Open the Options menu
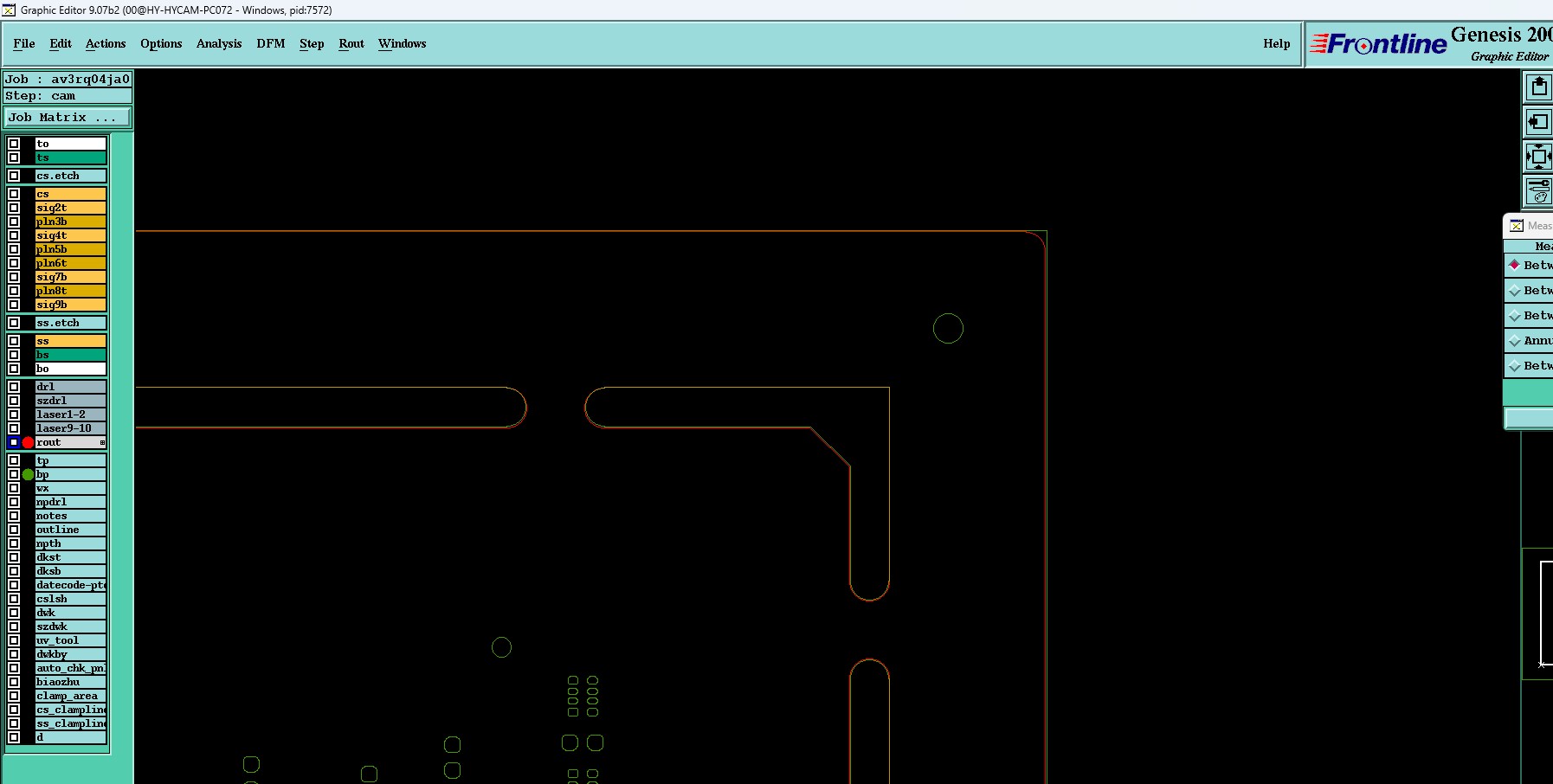This screenshot has width=1553, height=784. click(x=161, y=44)
